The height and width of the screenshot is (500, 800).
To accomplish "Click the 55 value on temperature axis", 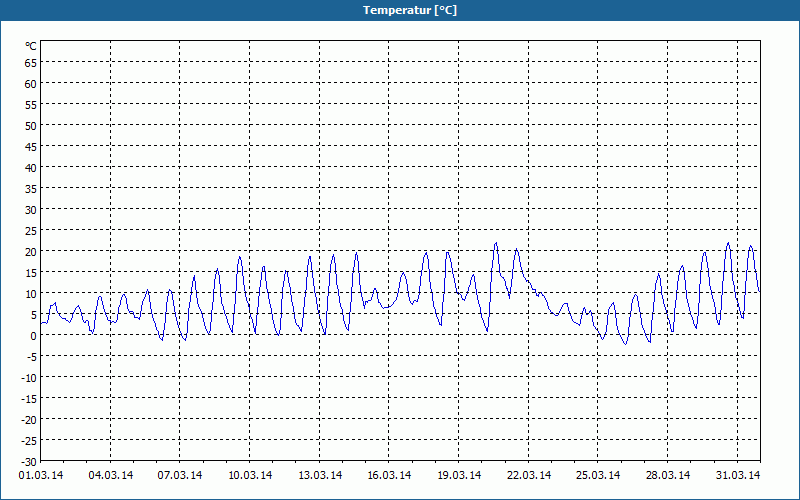I will click(x=31, y=105).
